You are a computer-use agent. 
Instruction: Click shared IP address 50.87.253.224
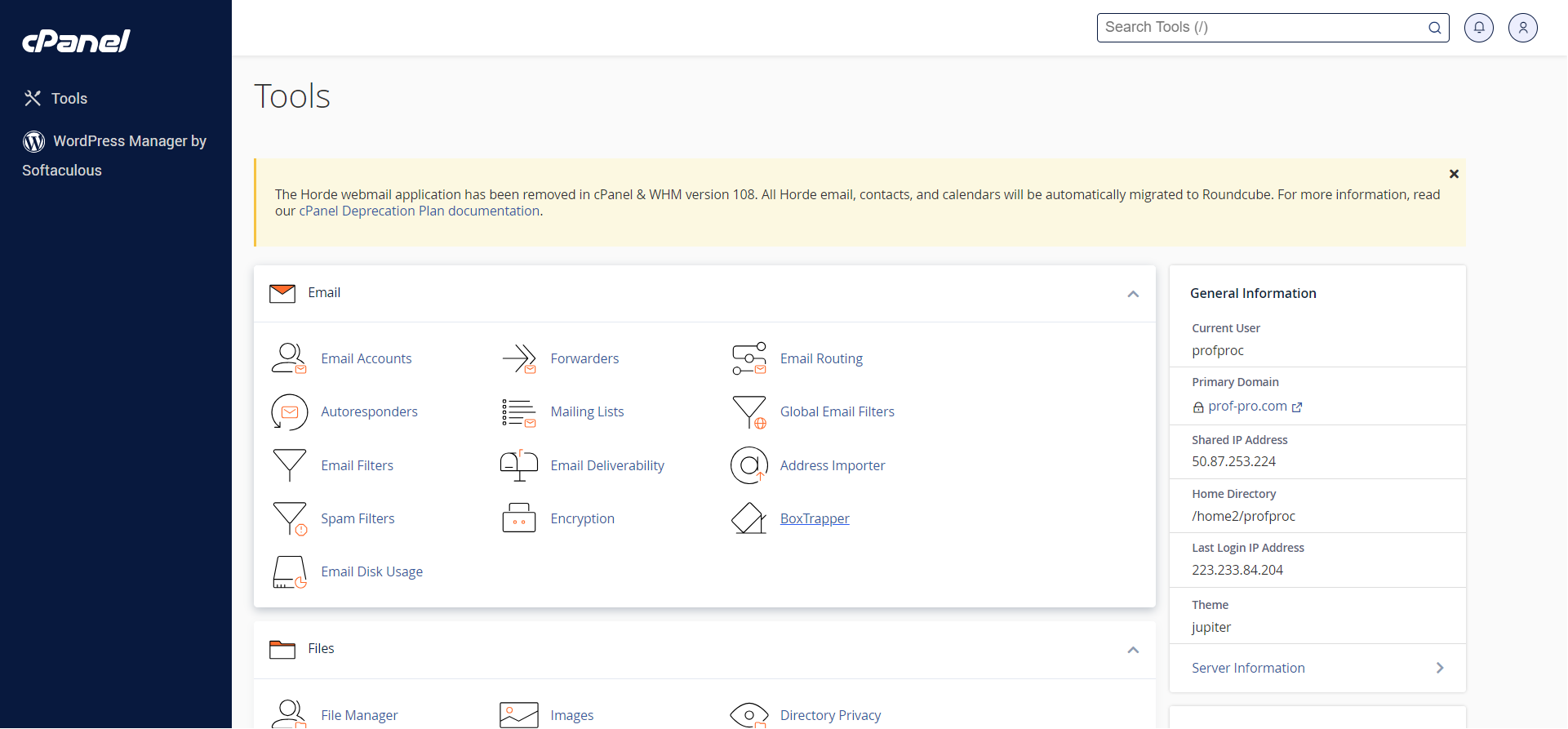[1233, 462]
